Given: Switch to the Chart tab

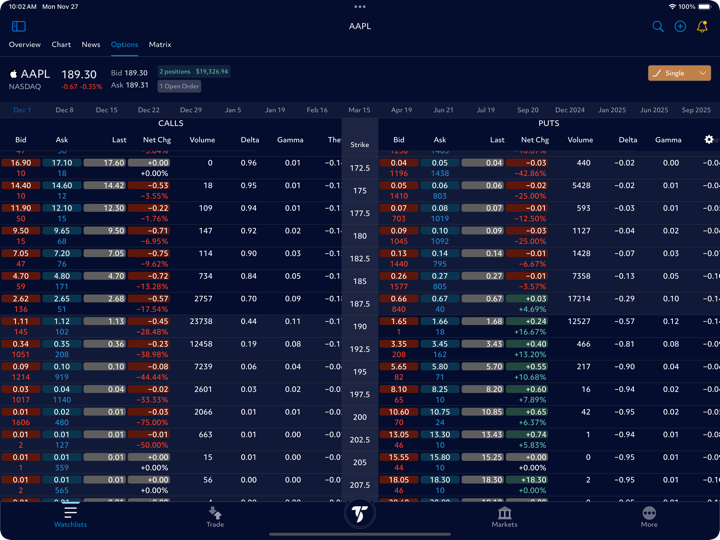Looking at the screenshot, I should 61,45.
